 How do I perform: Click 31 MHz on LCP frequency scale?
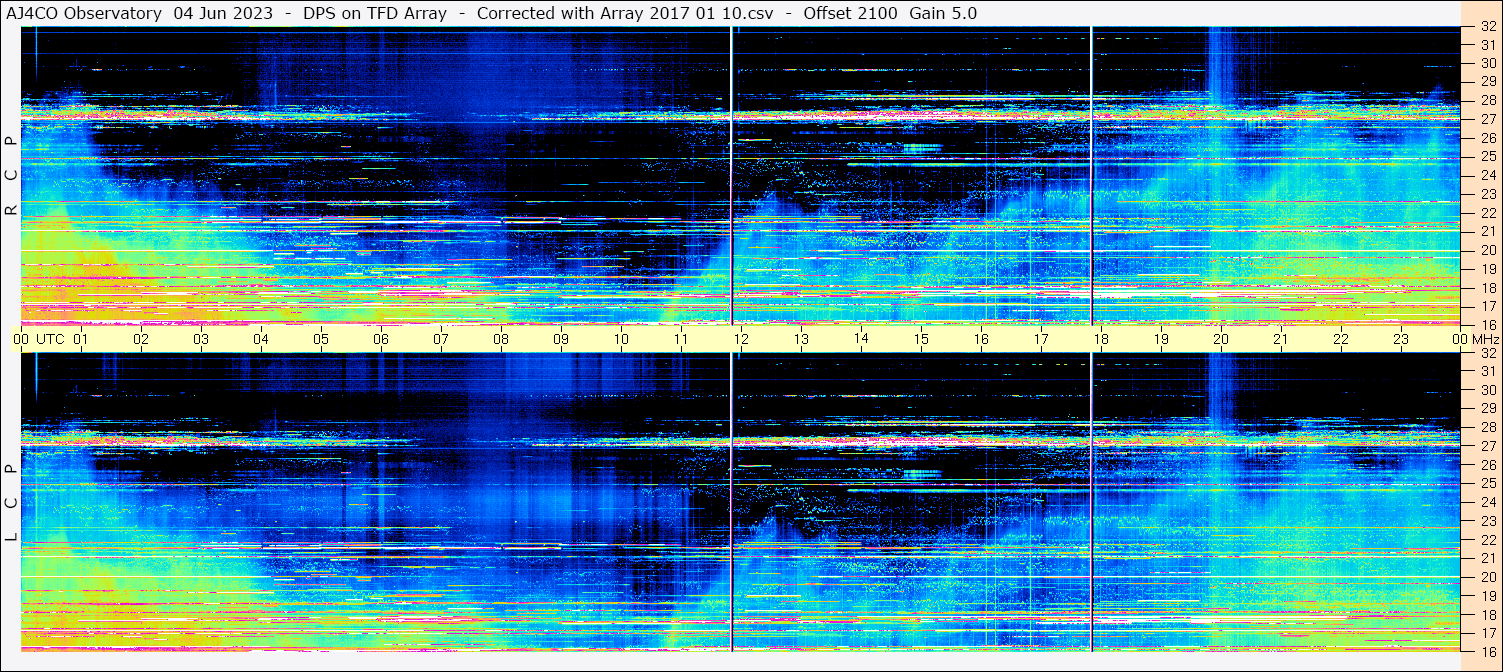(x=1487, y=371)
